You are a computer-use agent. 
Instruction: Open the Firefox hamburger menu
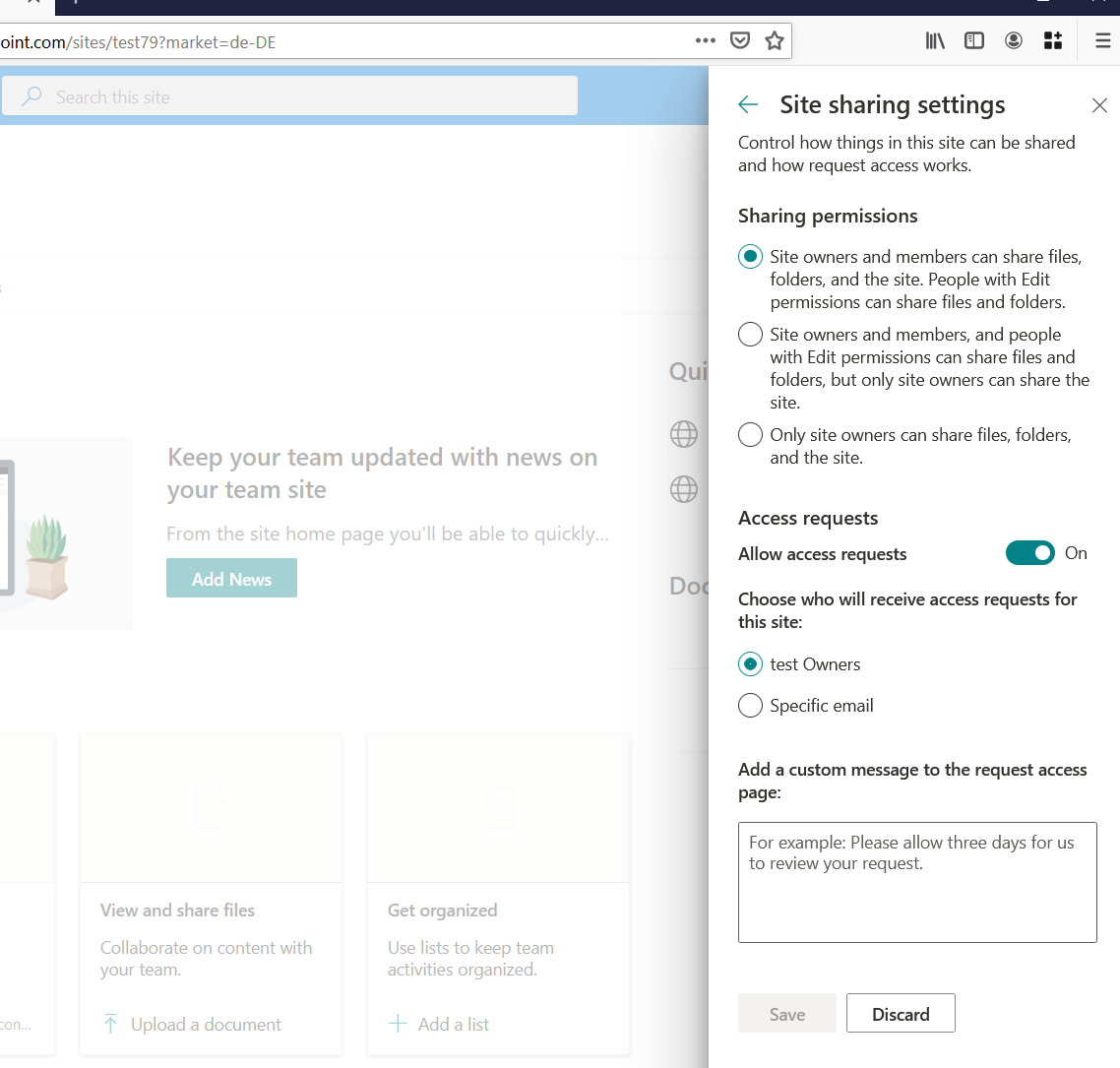(1105, 40)
